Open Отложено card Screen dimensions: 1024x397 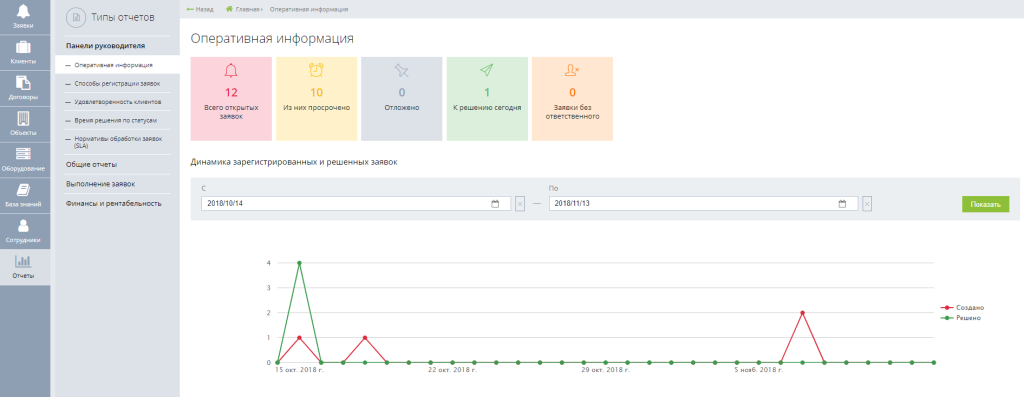tap(402, 99)
